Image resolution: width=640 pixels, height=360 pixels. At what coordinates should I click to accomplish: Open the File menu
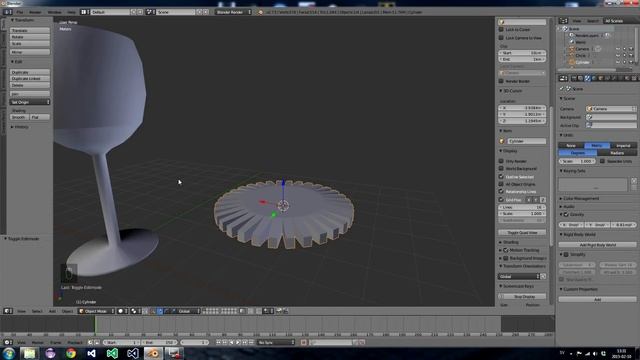(19, 12)
